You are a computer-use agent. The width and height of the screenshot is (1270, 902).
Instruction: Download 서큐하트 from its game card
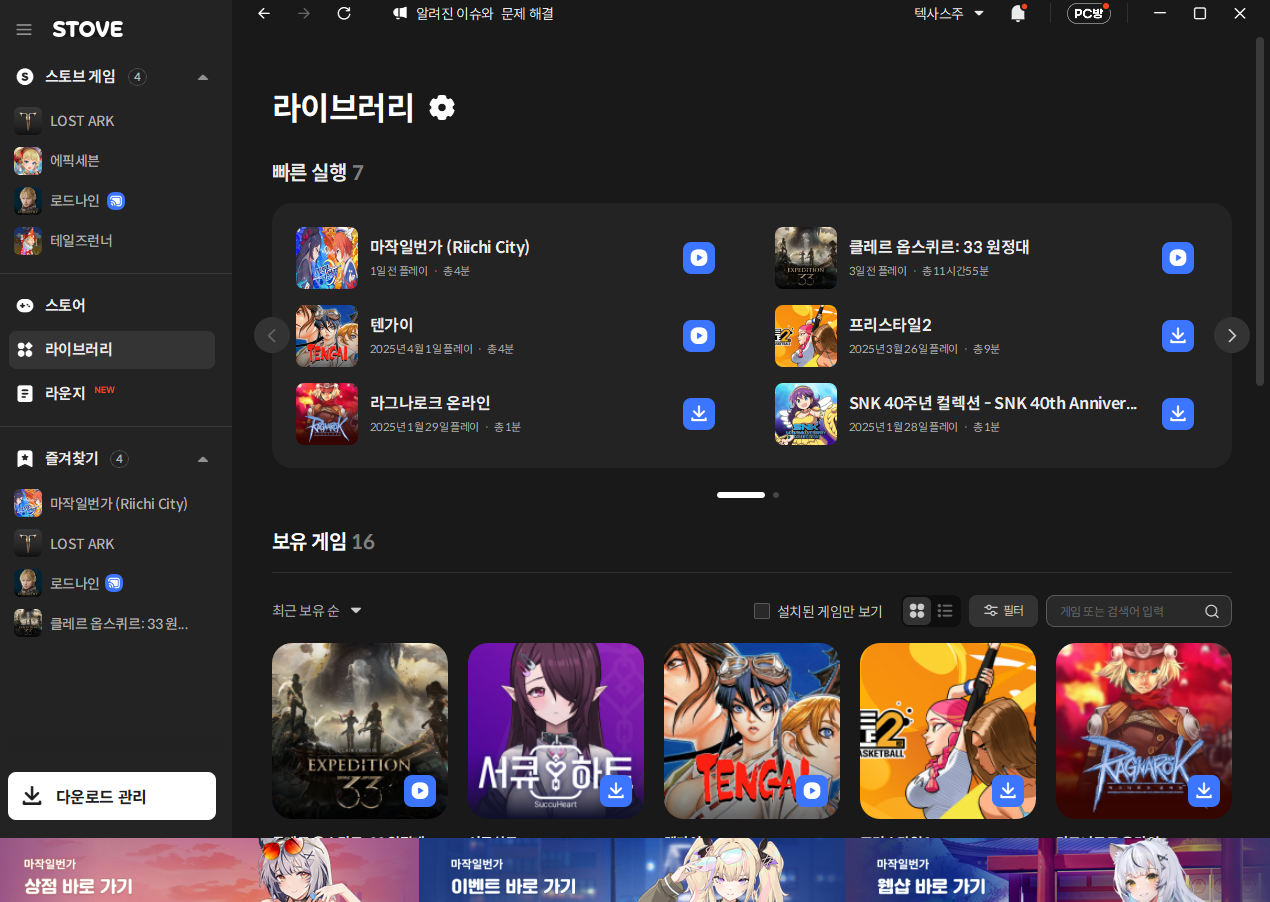pos(616,791)
